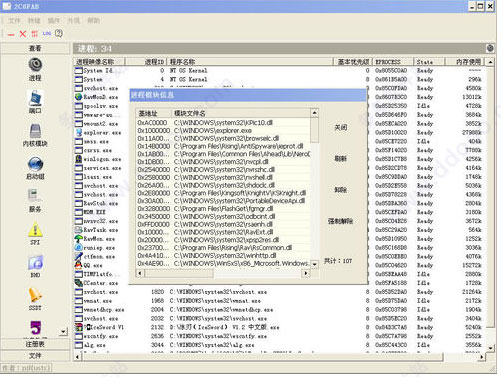Select the alg.exe process row
Image resolution: width=501 pixels, height=377 pixels.
279,345
